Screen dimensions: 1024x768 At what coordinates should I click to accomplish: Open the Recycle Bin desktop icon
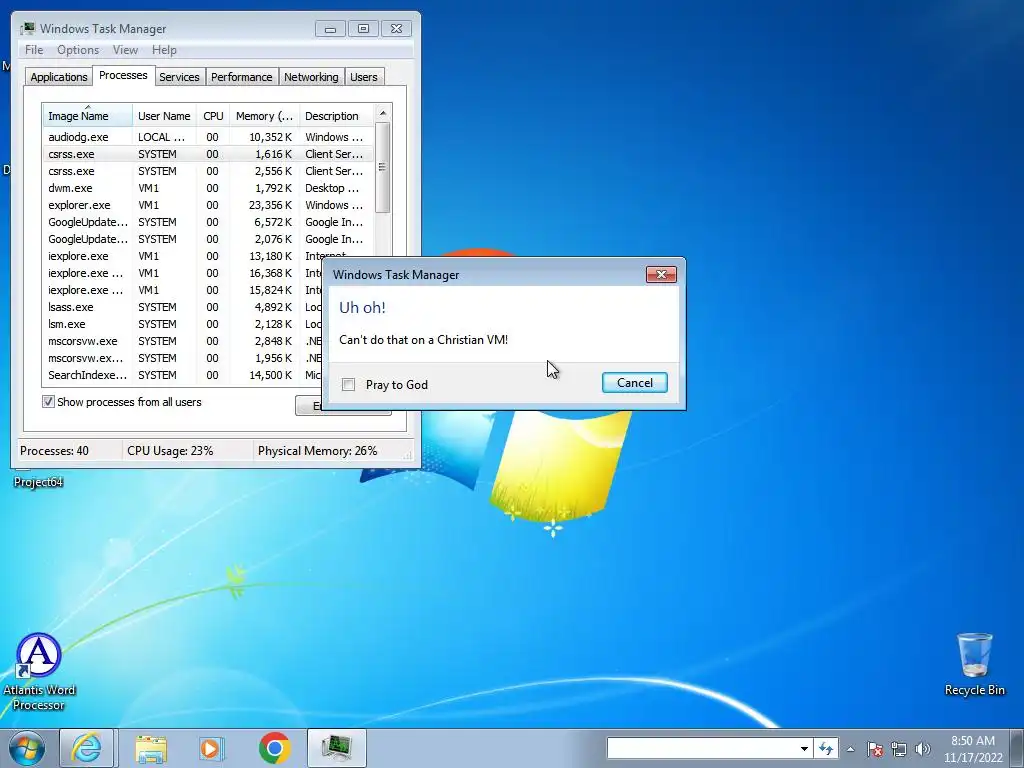pos(974,664)
